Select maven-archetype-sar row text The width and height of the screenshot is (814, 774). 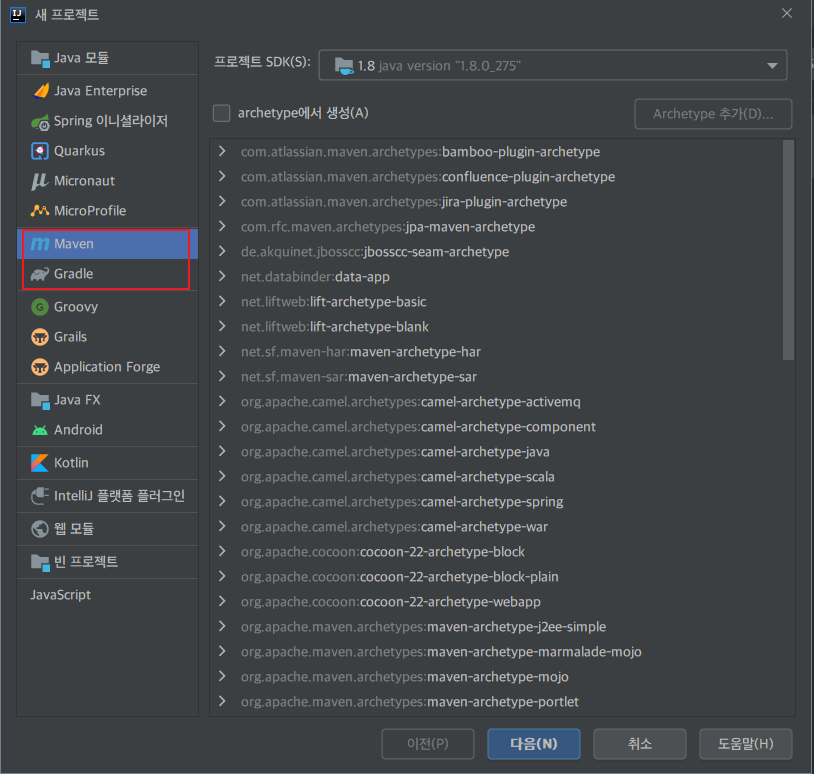(359, 376)
